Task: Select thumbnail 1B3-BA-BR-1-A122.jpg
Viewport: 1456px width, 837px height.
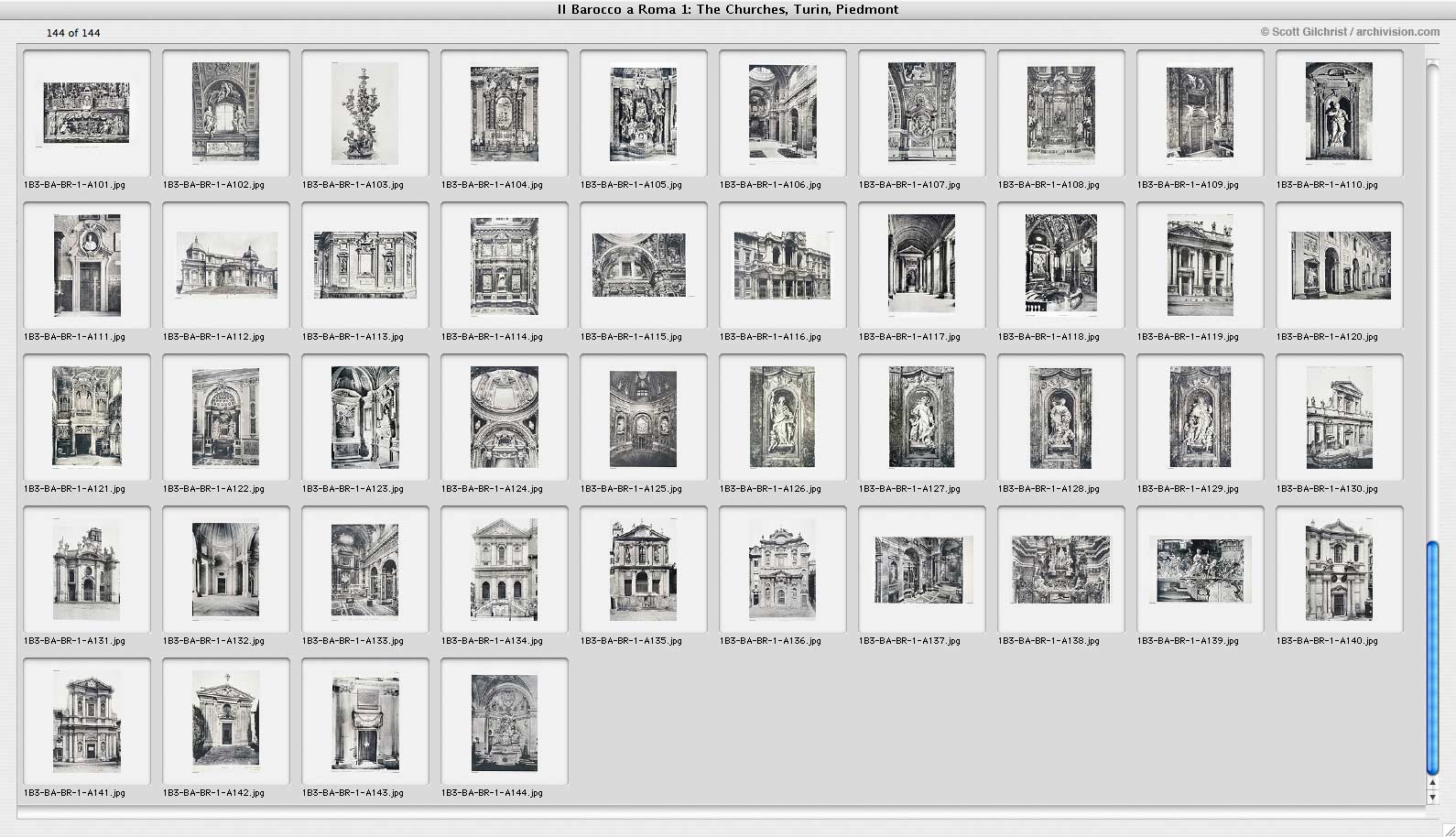Action: point(226,417)
